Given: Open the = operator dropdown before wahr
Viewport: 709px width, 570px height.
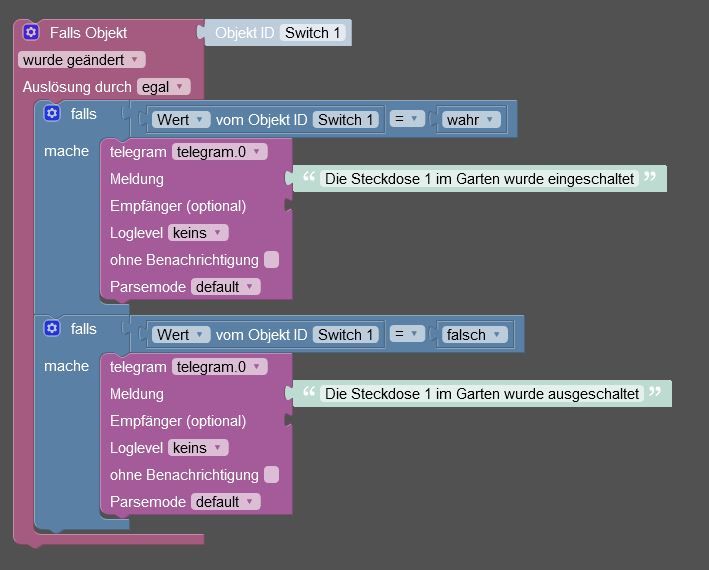Looking at the screenshot, I should point(407,119).
